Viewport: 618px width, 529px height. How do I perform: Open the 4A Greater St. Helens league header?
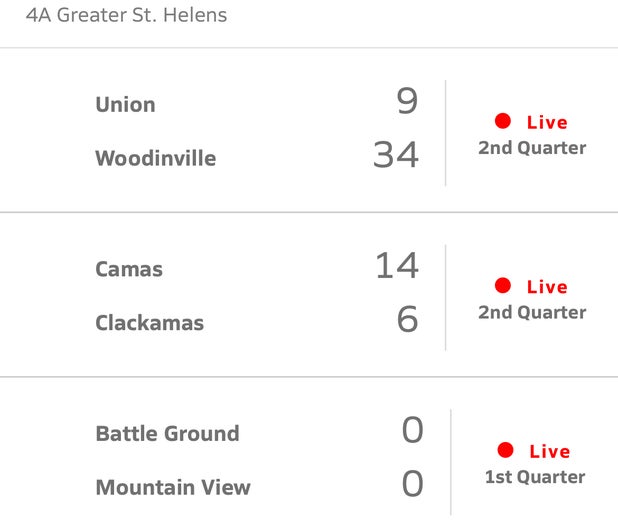[x=126, y=15]
